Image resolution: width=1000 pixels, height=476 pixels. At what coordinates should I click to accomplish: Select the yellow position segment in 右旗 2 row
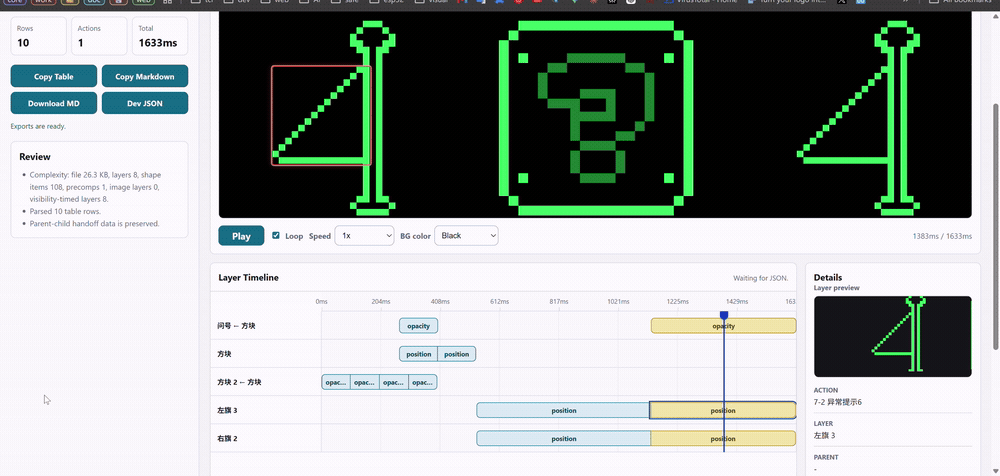tap(723, 438)
